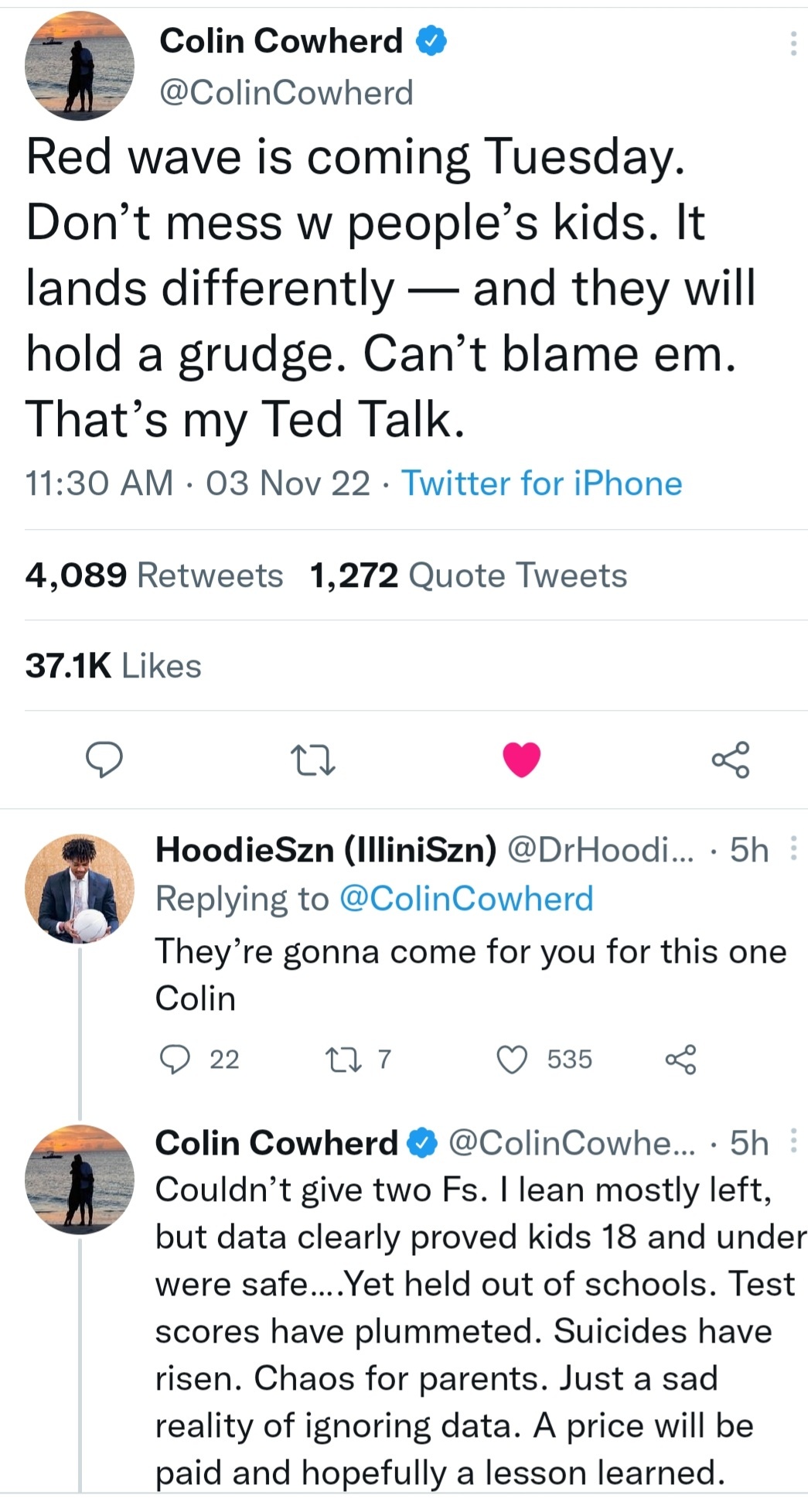This screenshot has width=808, height=1512.
Task: View the 1,272 Quote Tweets list
Action: 469,575
